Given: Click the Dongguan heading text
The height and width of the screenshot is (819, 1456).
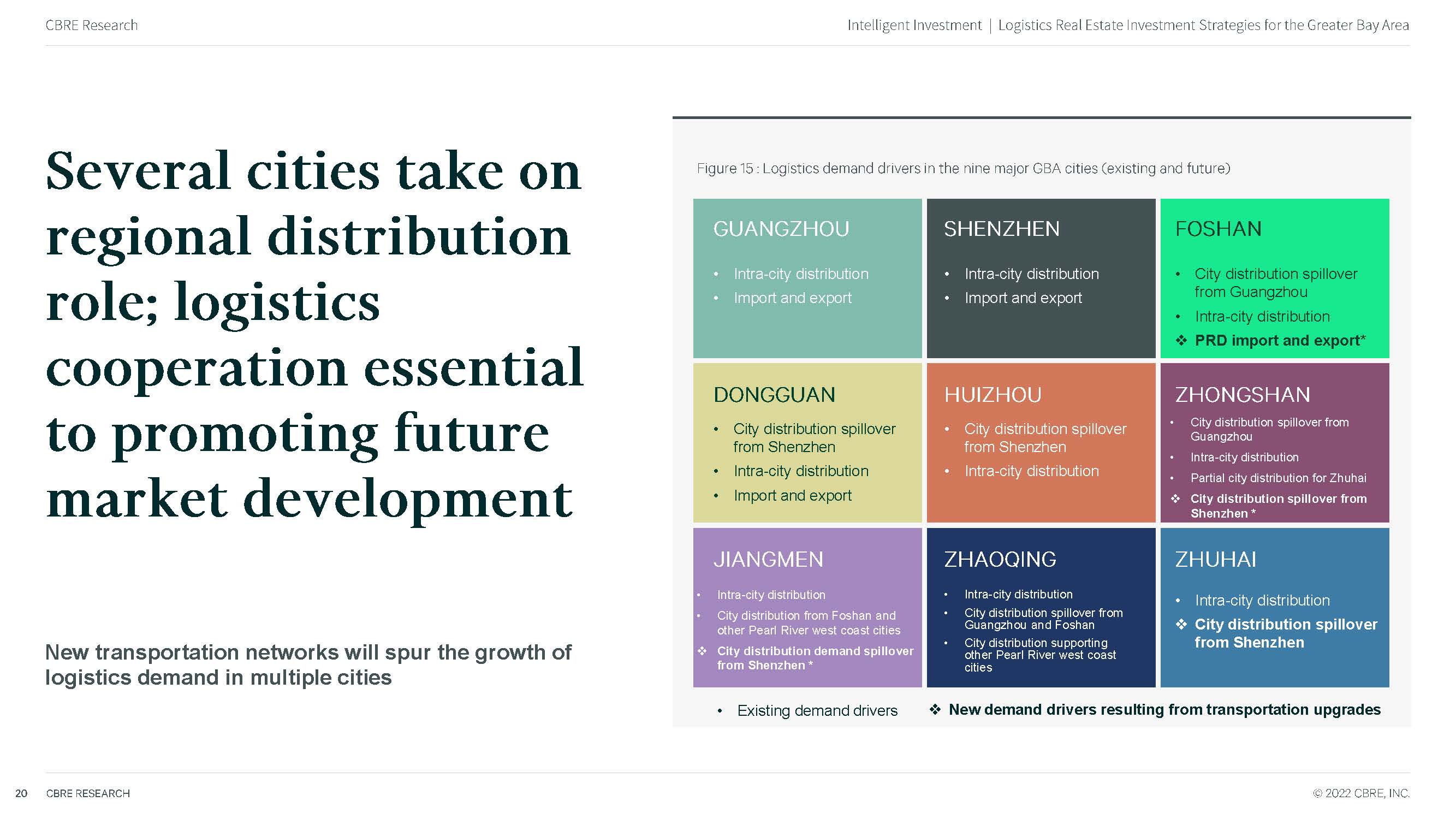Looking at the screenshot, I should (x=774, y=395).
